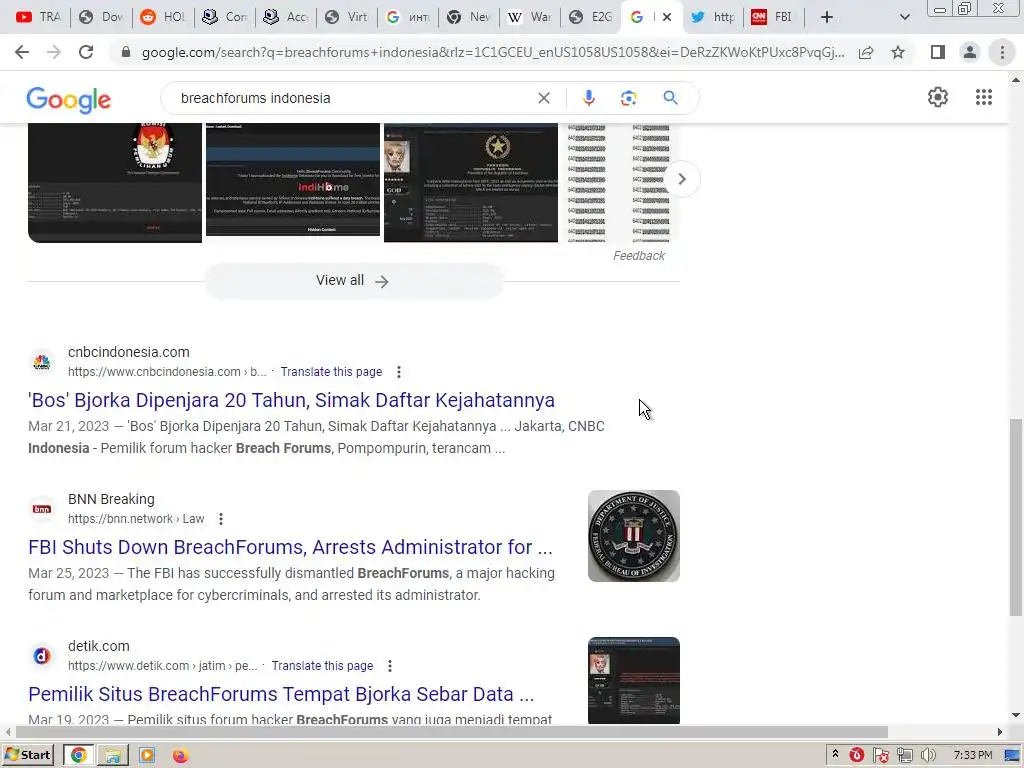Open the IndiHome image thumbnail
Image resolution: width=1024 pixels, height=768 pixels.
coord(293,180)
